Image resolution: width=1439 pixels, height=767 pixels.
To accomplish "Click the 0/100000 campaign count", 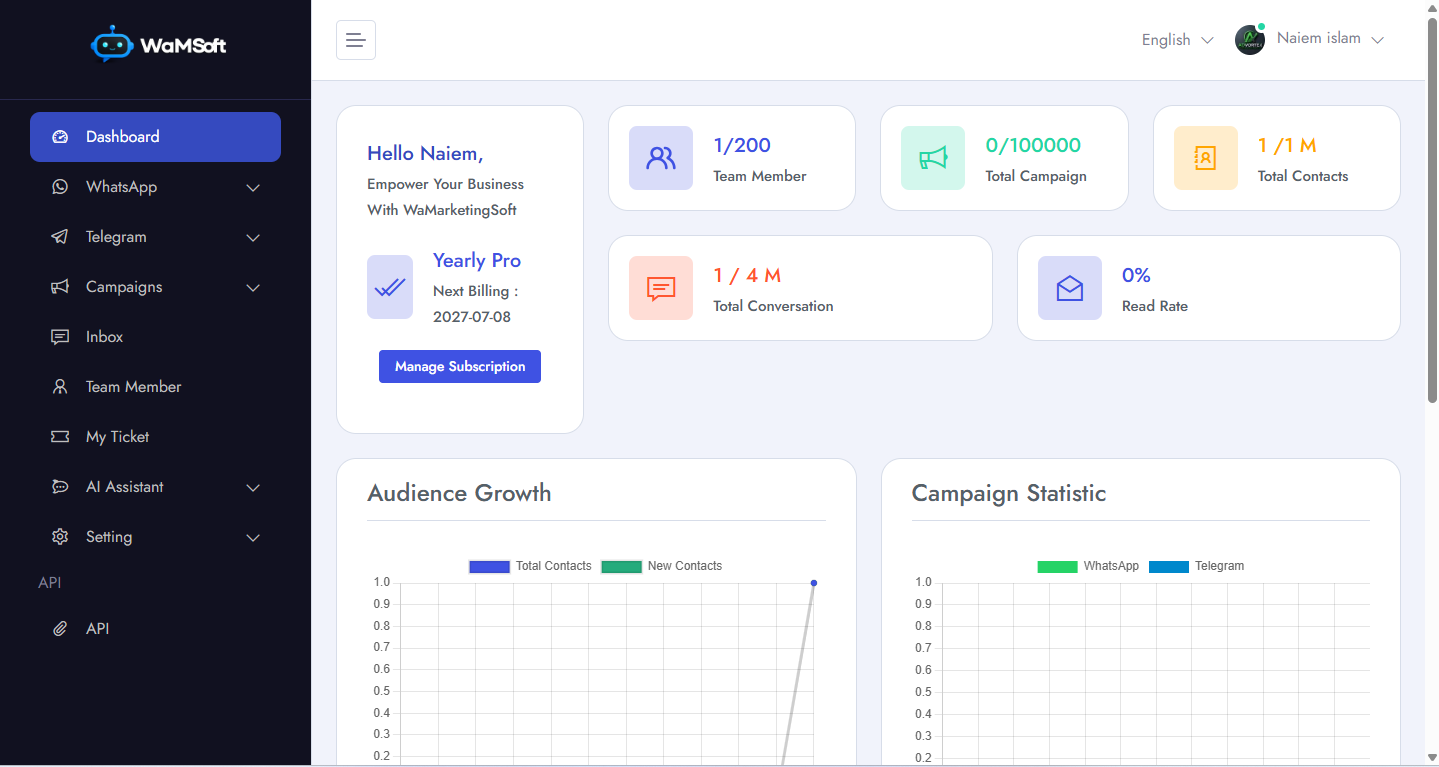I will tap(1033, 145).
